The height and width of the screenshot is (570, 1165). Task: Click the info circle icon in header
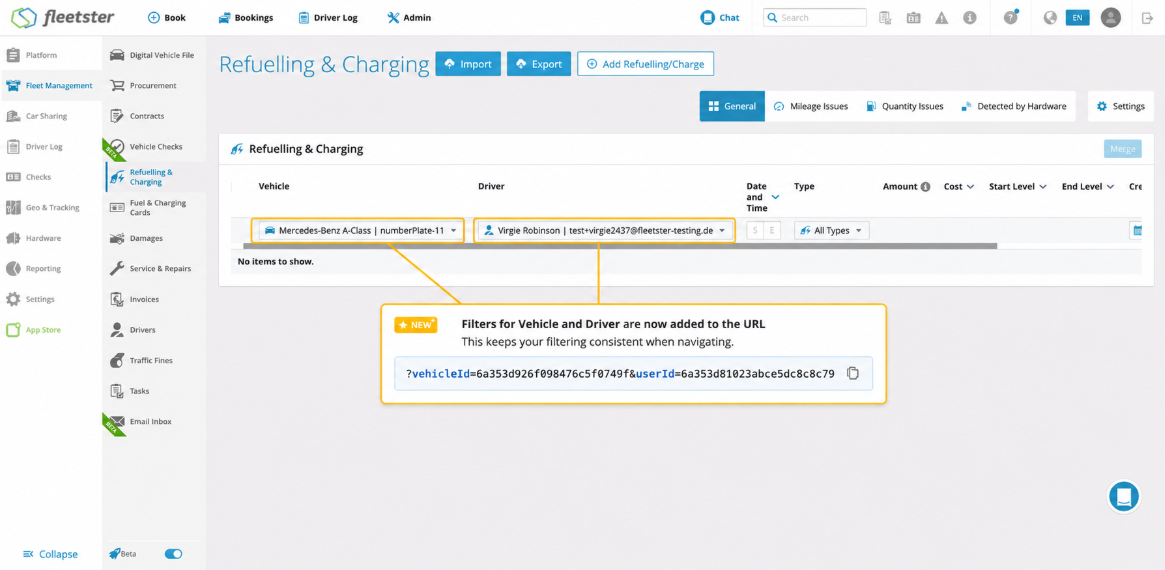[970, 18]
